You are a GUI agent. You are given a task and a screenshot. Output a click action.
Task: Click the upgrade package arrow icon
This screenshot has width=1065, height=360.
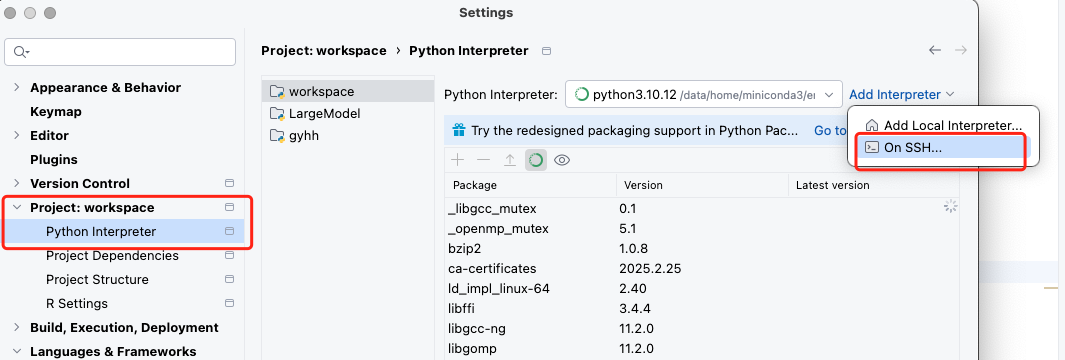509,160
